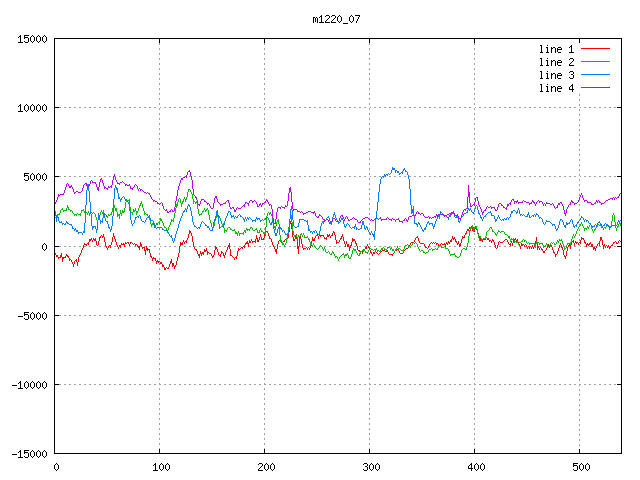Viewport: 640px width, 480px height.
Task: Click the 400 x-axis tick label
Action: [475, 467]
